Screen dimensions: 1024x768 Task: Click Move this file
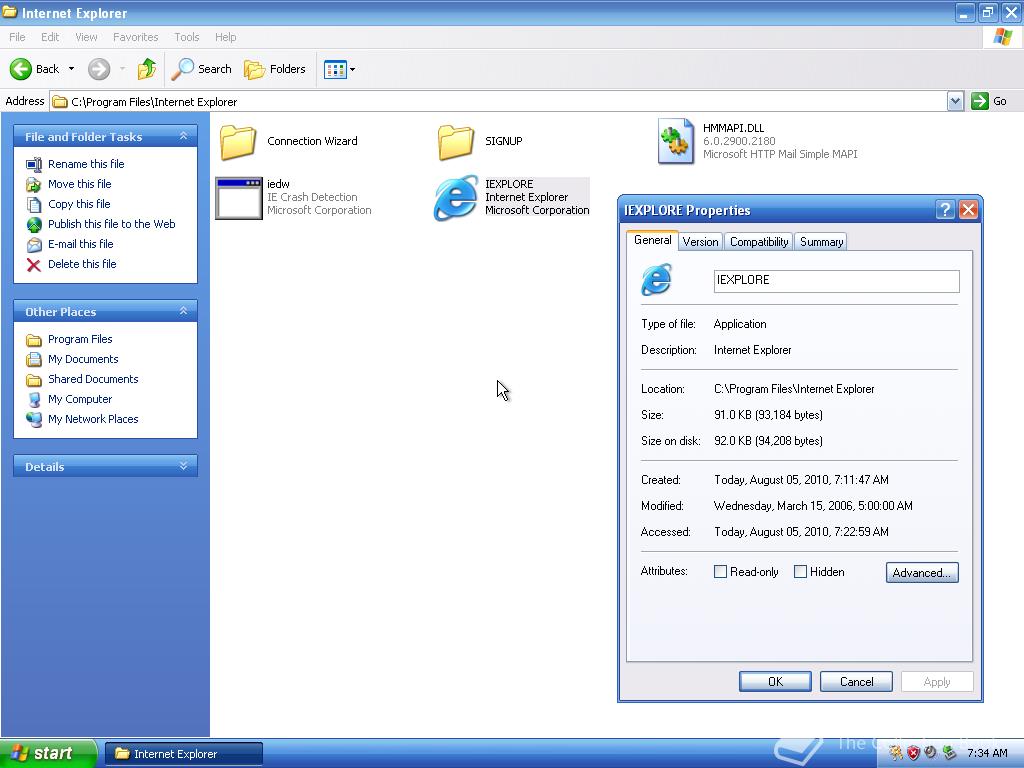tap(80, 184)
